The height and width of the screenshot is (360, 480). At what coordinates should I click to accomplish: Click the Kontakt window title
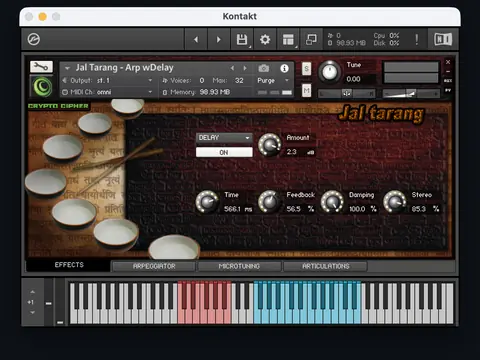[240, 16]
